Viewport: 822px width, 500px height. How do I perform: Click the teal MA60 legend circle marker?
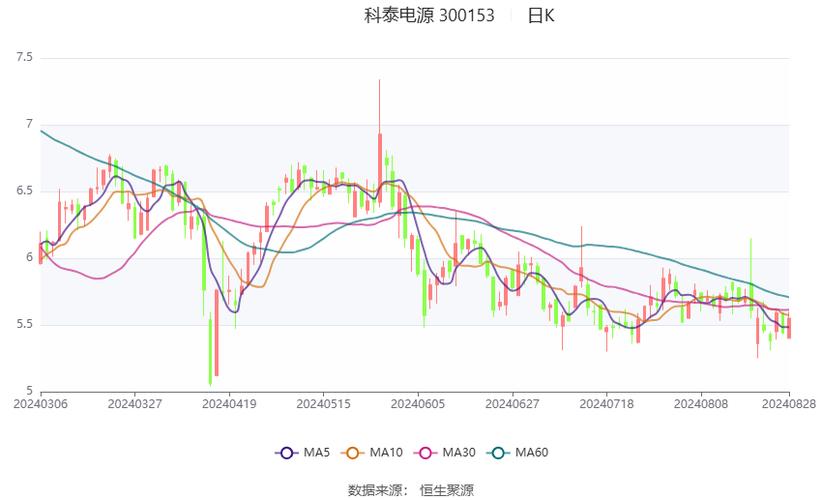click(497, 453)
